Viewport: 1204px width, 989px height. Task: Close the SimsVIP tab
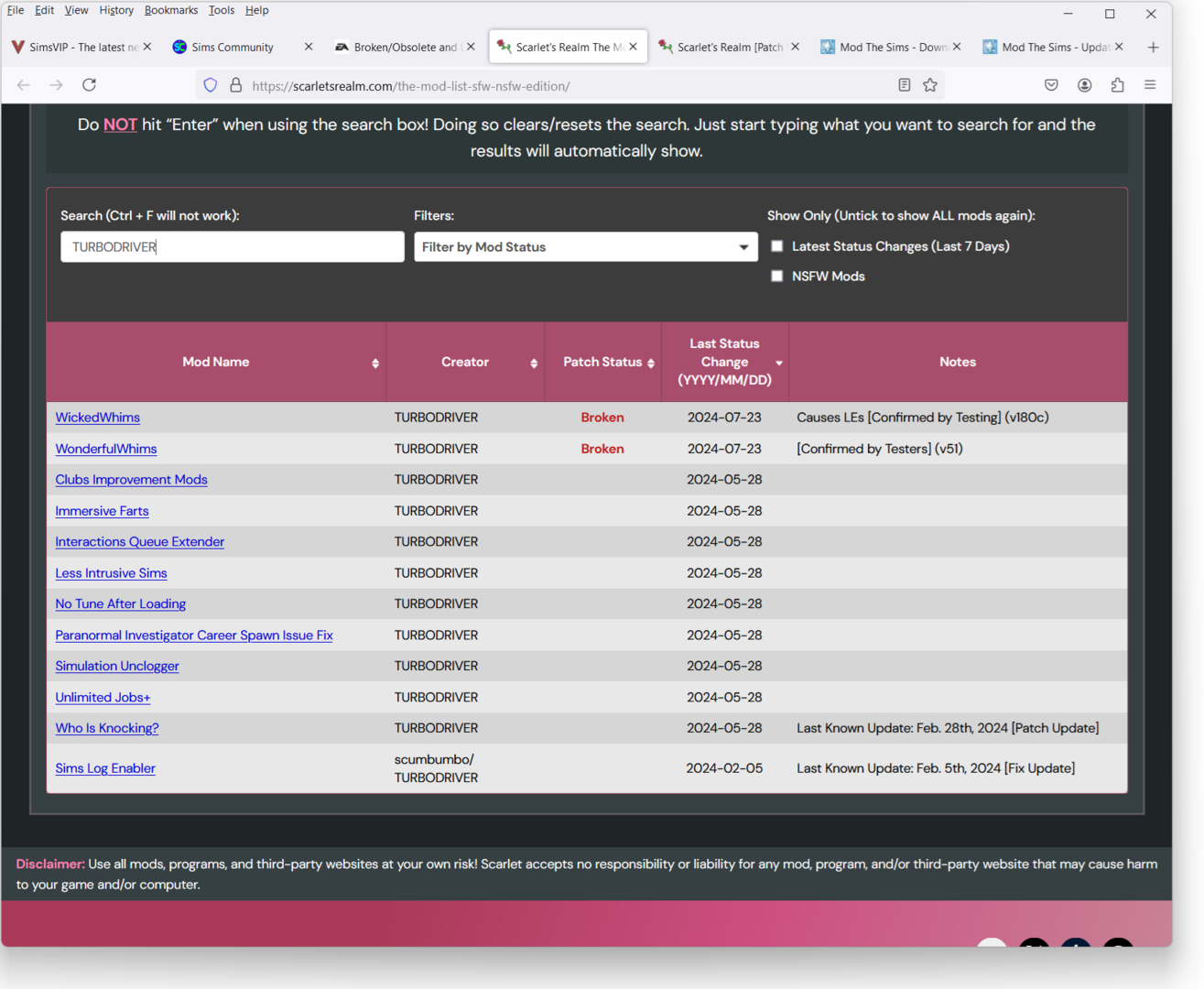click(x=147, y=47)
